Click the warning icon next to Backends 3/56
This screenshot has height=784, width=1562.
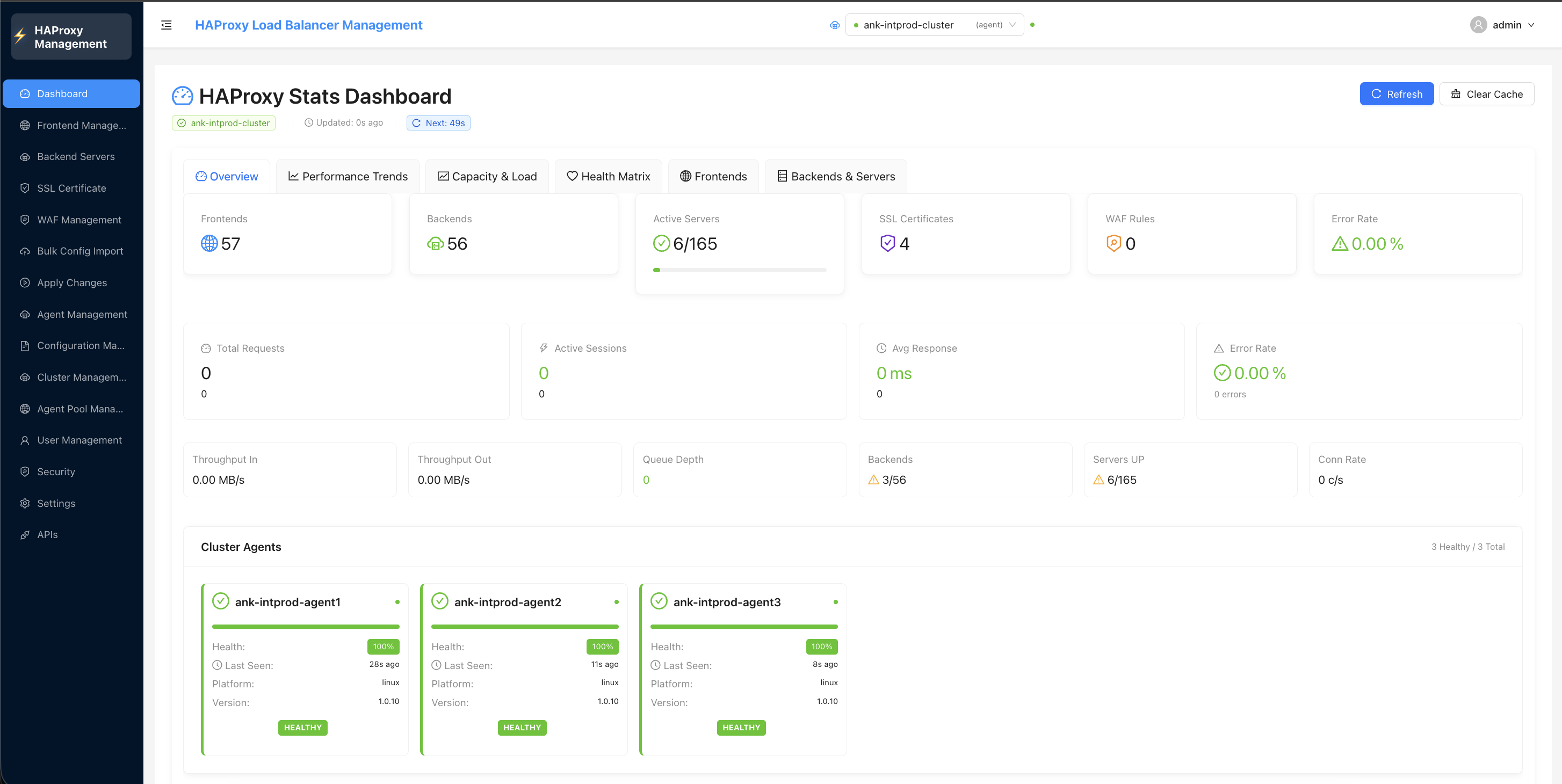[873, 480]
